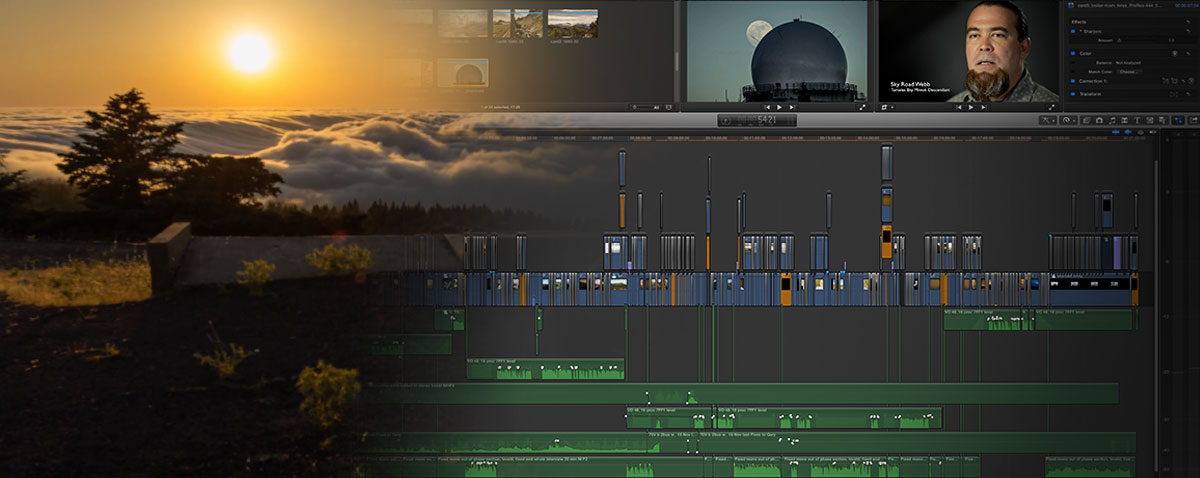The height and width of the screenshot is (478, 1200).
Task: Adjust the browser clip duration slider
Action: pos(642,107)
